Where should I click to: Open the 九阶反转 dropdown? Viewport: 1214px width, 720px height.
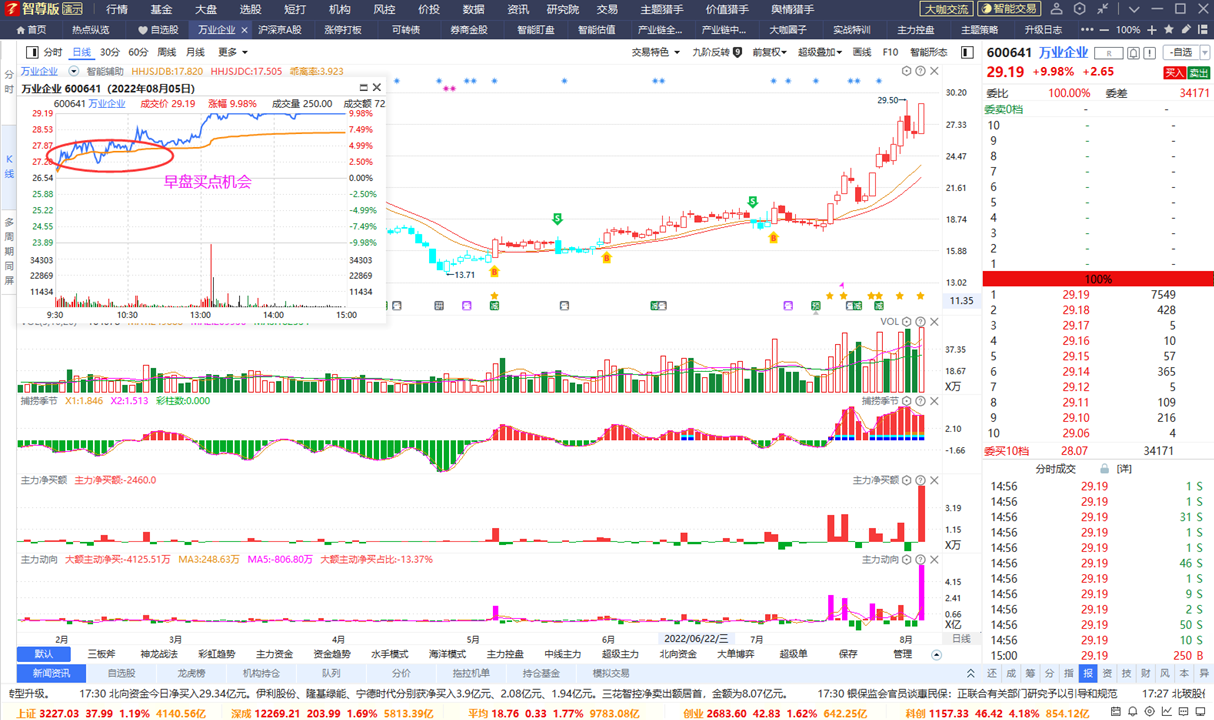(717, 52)
